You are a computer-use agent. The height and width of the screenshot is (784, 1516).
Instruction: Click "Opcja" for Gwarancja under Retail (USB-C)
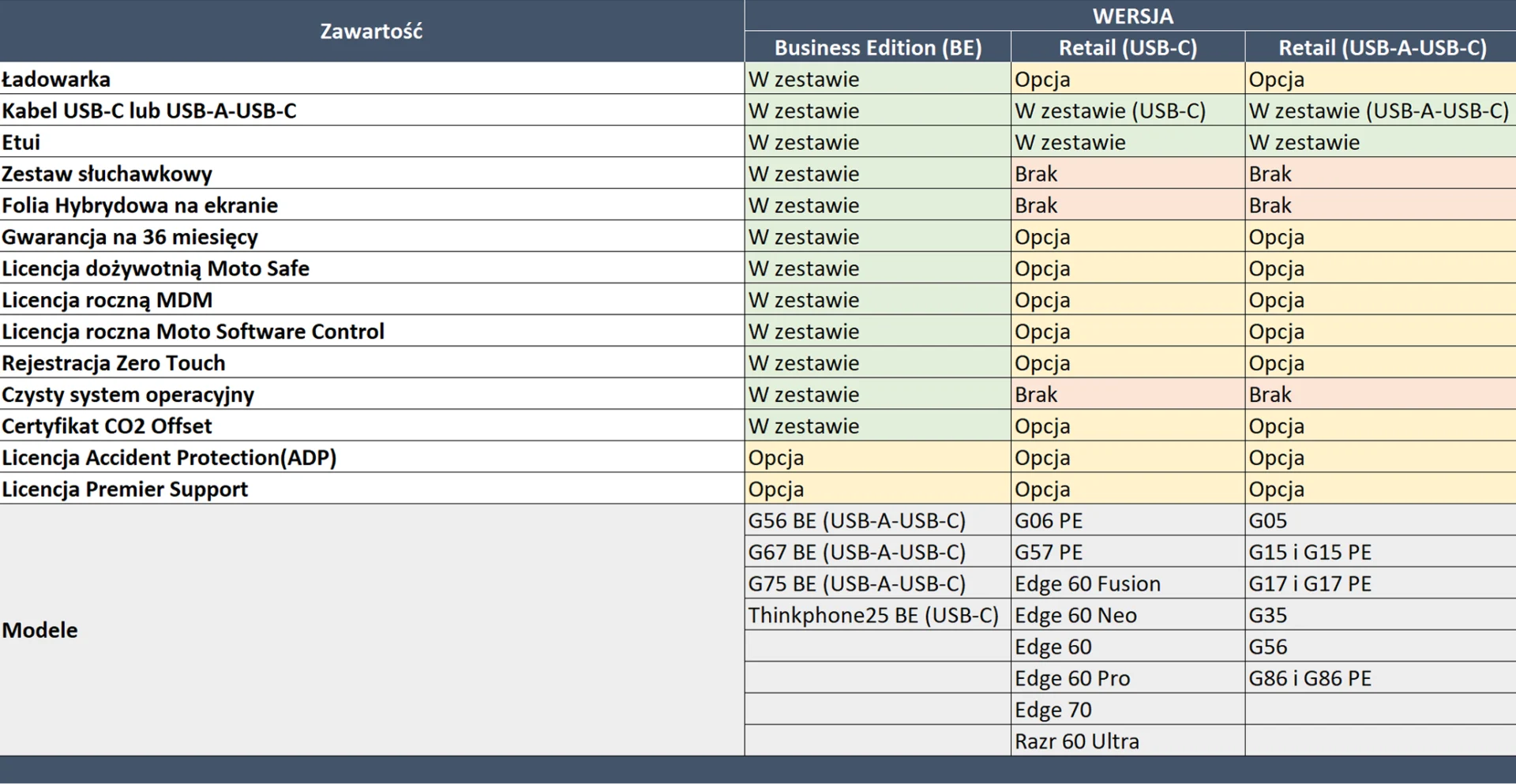1128,237
